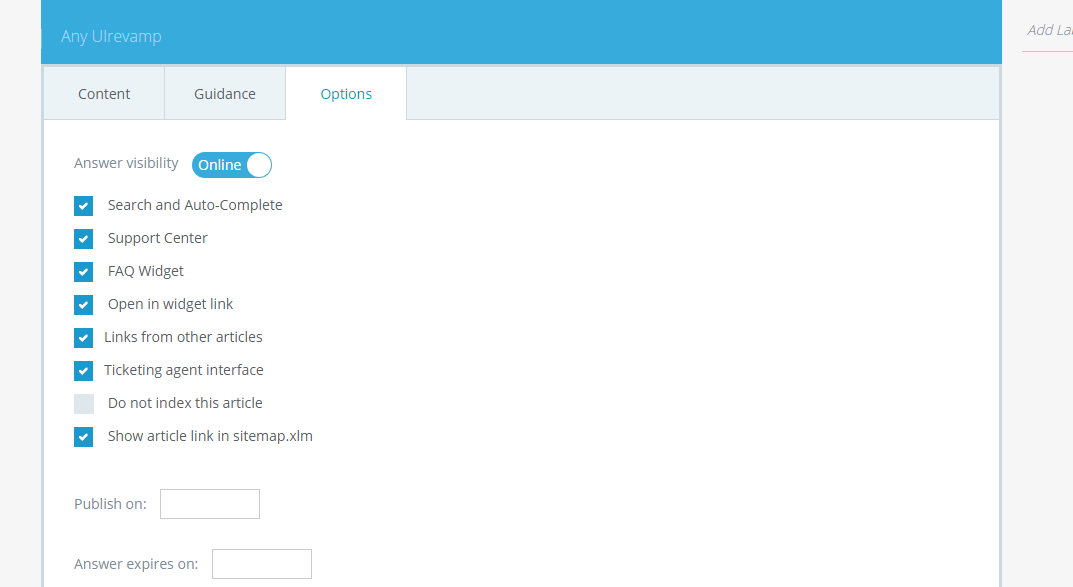Click the Publish on label

coord(110,504)
